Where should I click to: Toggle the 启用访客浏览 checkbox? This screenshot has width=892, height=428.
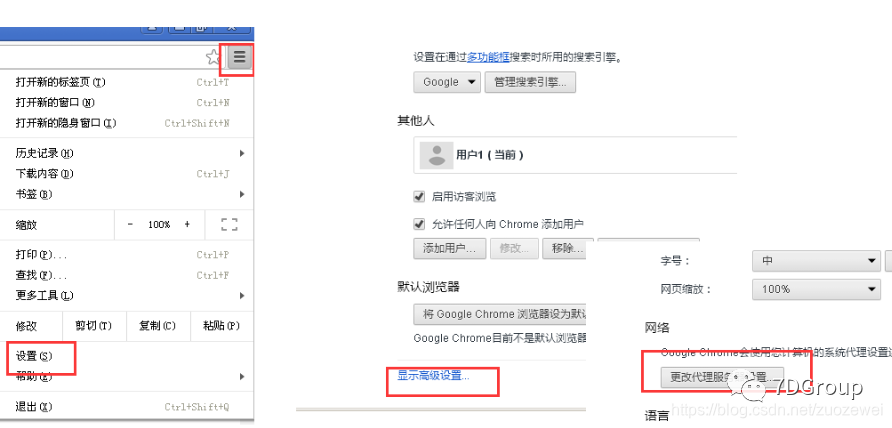coord(419,196)
